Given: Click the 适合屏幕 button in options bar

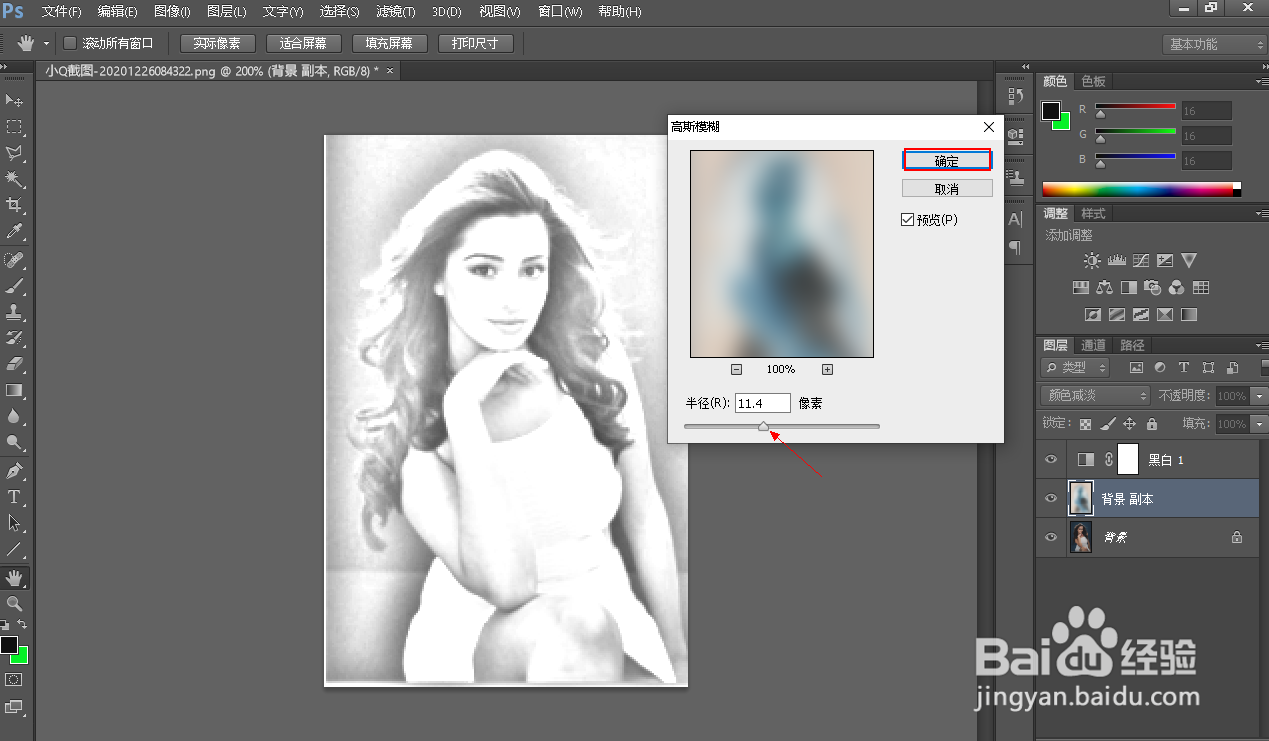Looking at the screenshot, I should pyautogui.click(x=303, y=43).
